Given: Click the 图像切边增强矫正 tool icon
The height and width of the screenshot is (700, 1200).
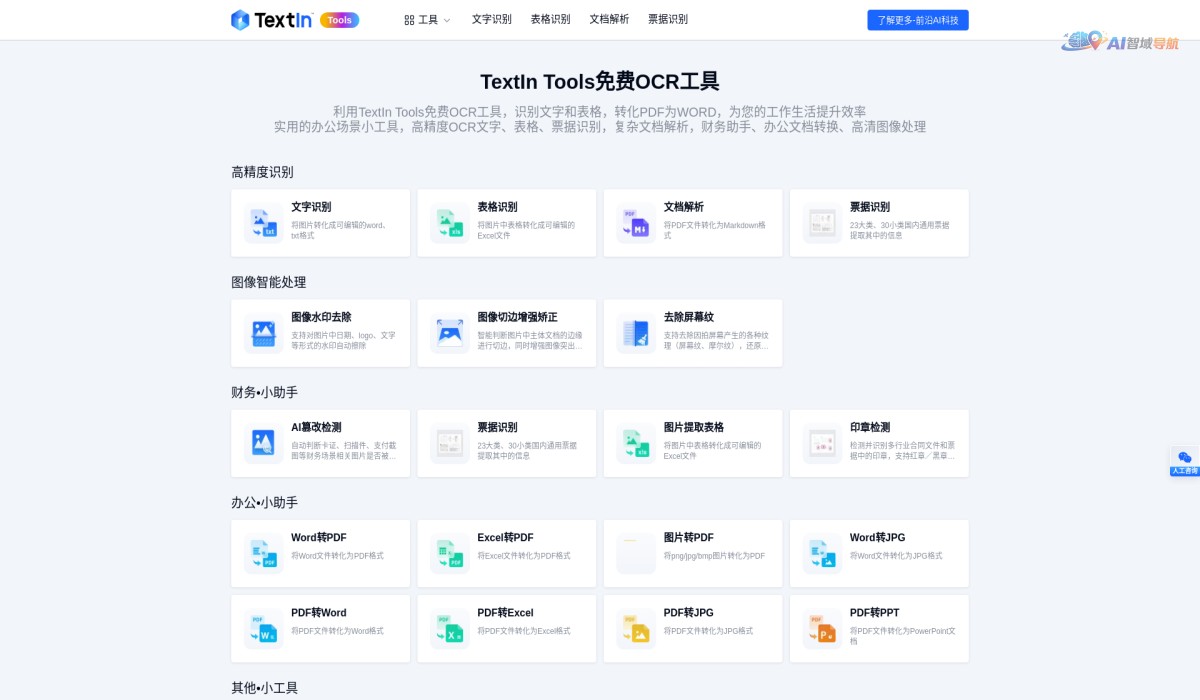Looking at the screenshot, I should click(x=449, y=333).
